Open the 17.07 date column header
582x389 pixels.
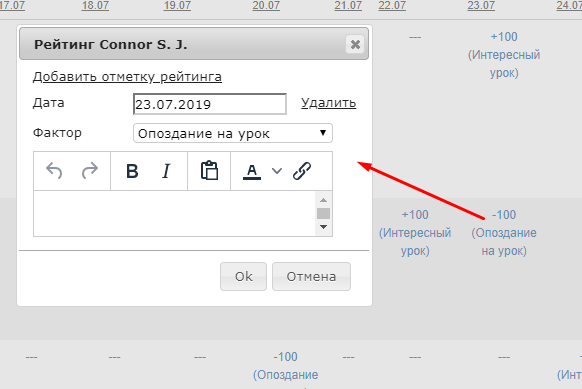[x=12, y=6]
